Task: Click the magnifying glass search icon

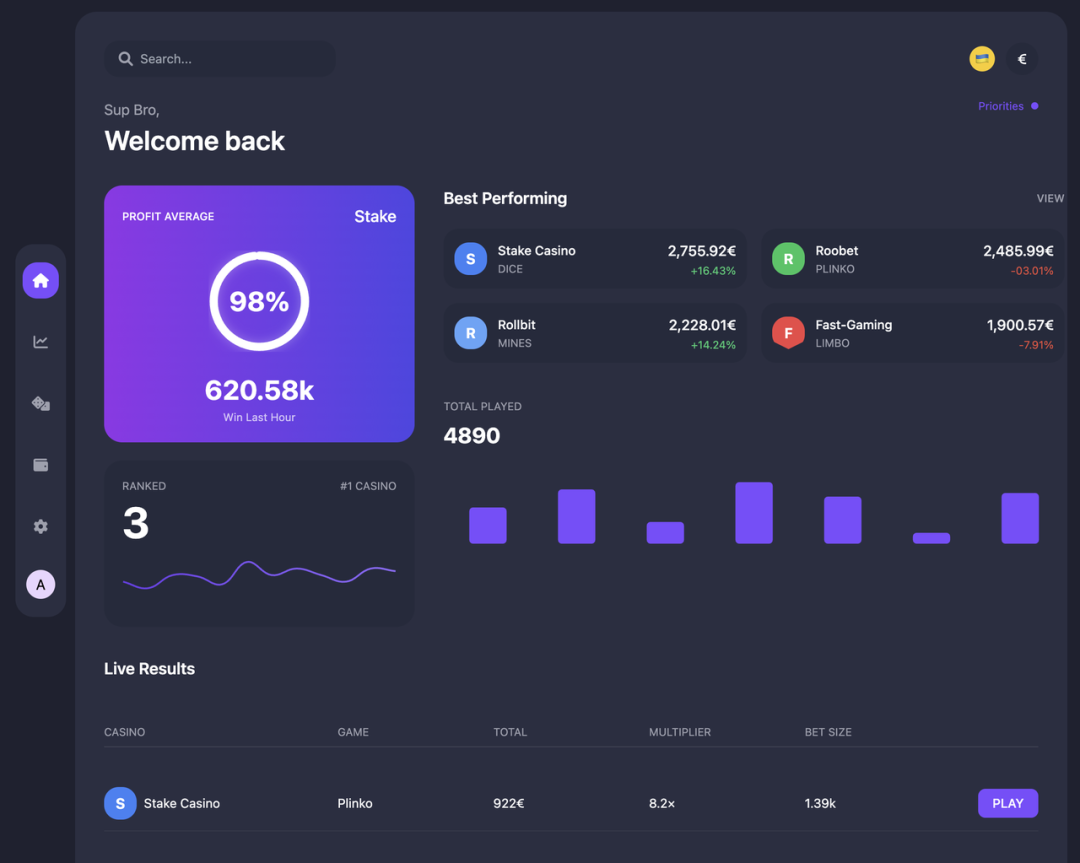Action: [125, 59]
